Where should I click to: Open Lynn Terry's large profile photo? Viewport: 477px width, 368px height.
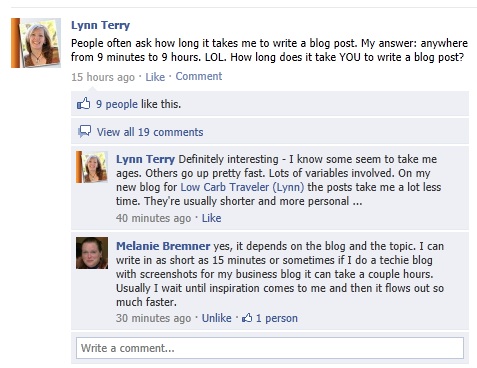[x=36, y=43]
